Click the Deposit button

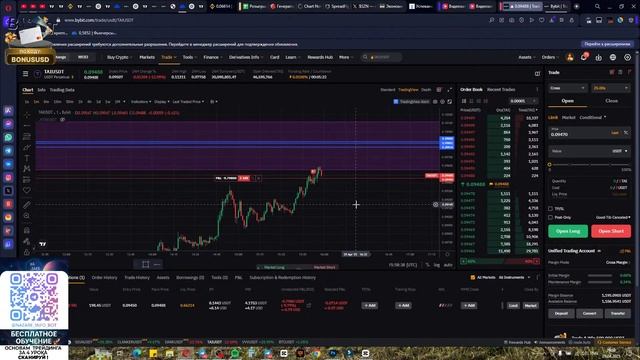tap(561, 313)
